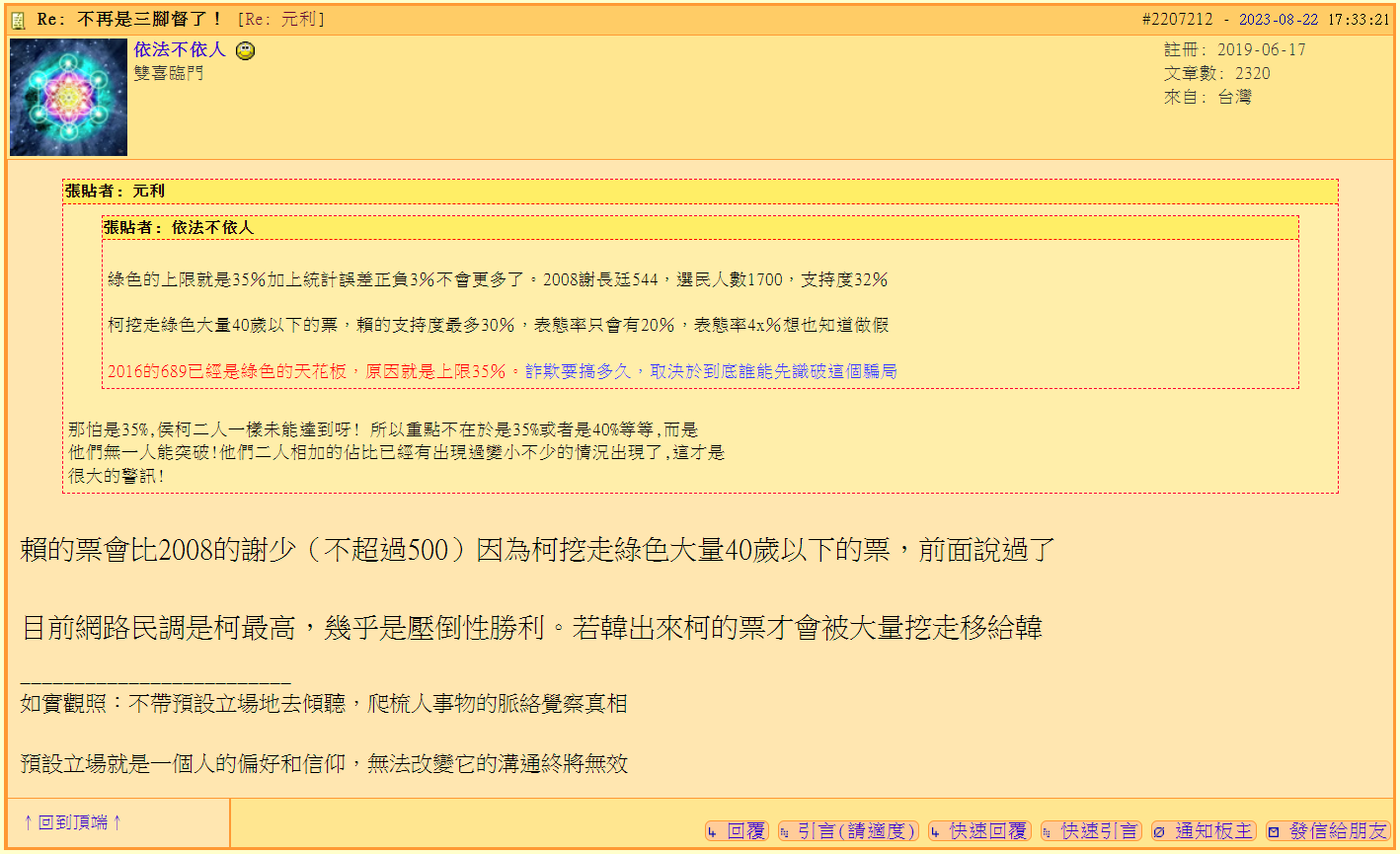Click the smiley emoticon next to 依法不依人

[245, 50]
